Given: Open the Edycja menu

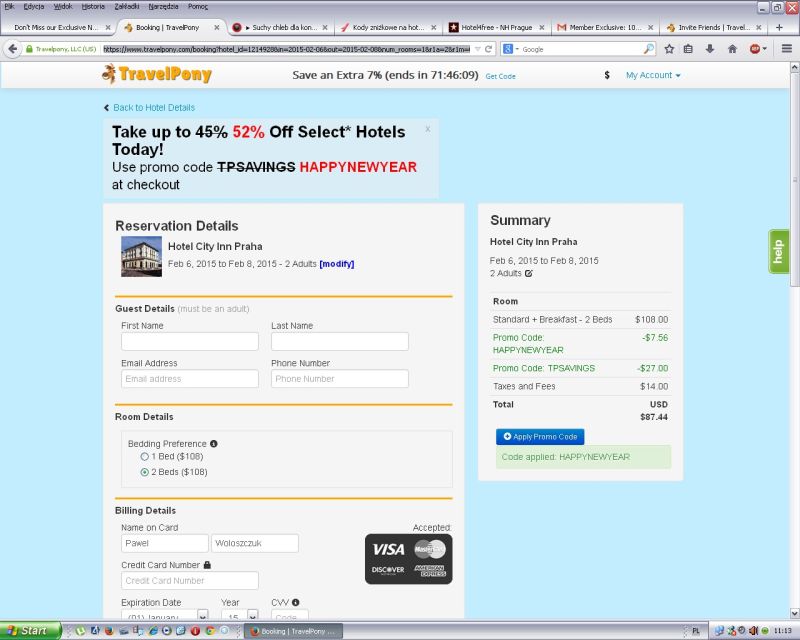Looking at the screenshot, I should tap(34, 7).
